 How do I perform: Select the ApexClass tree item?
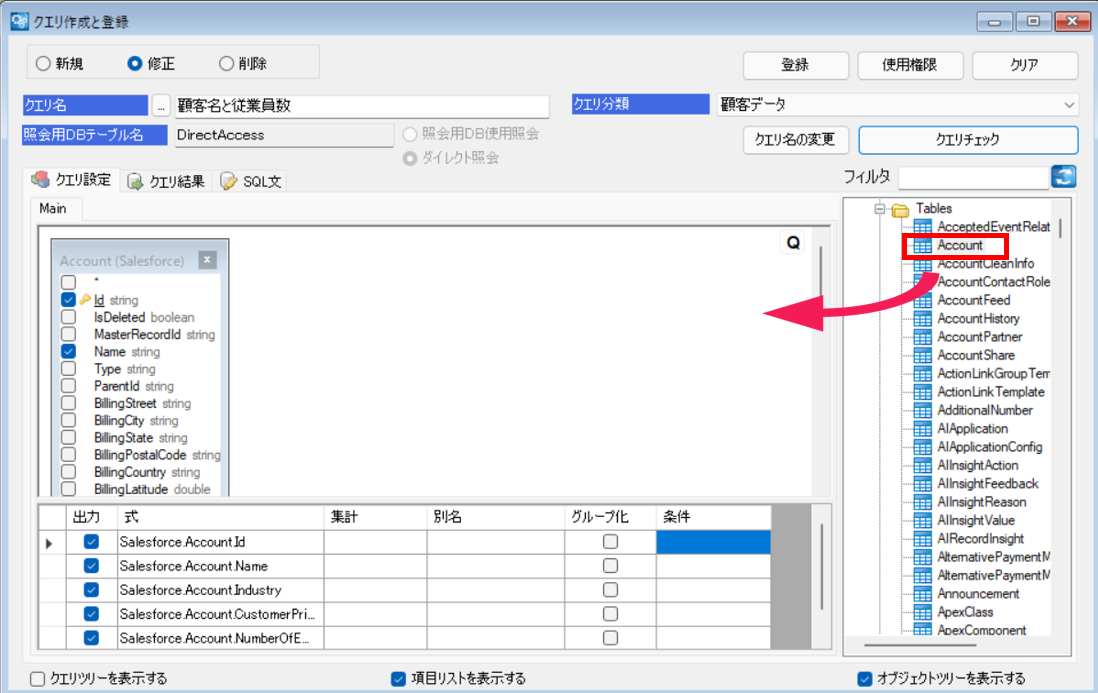pos(965,612)
